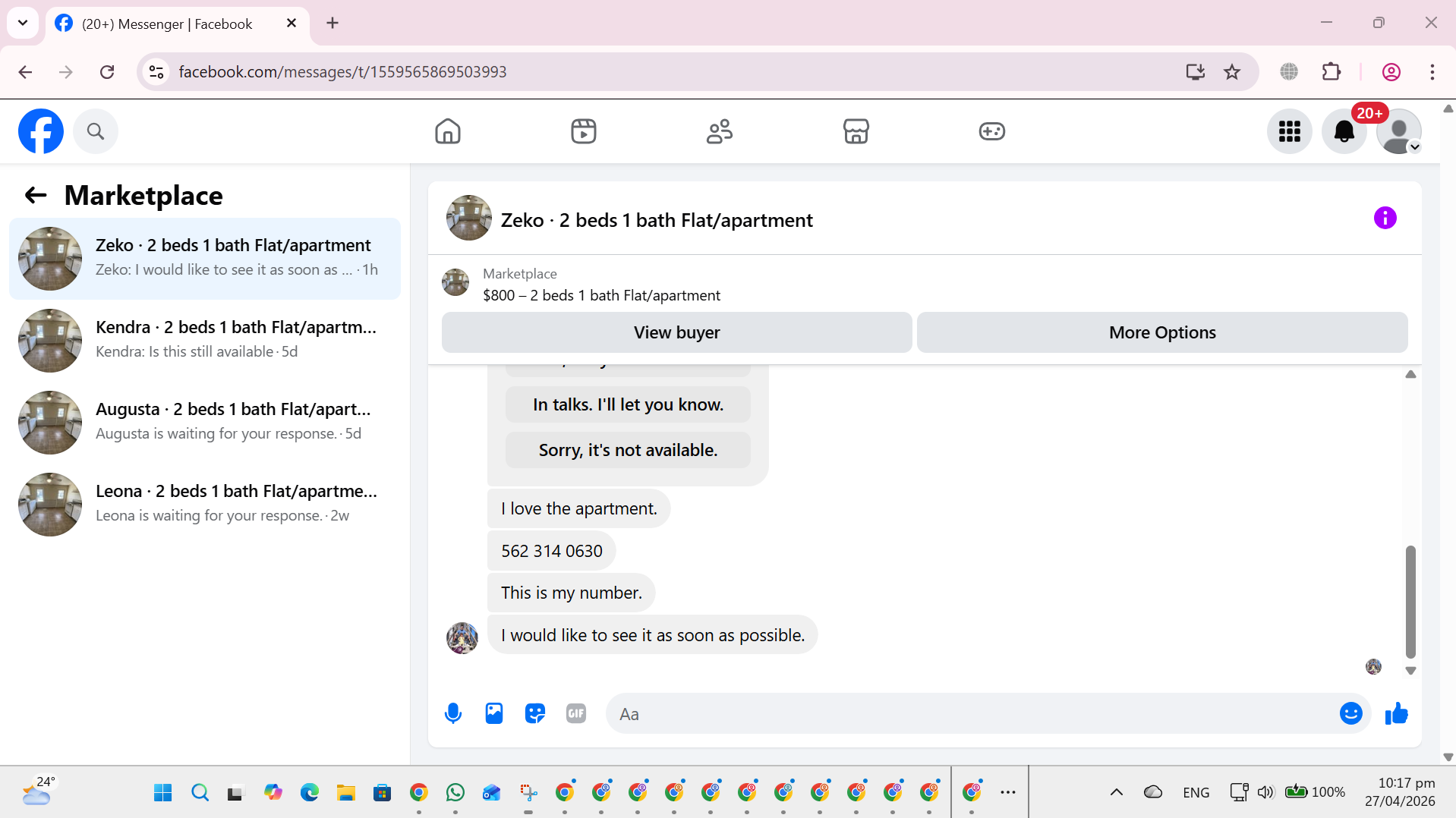
Task: Open the emoji picker in message box
Action: [1351, 714]
